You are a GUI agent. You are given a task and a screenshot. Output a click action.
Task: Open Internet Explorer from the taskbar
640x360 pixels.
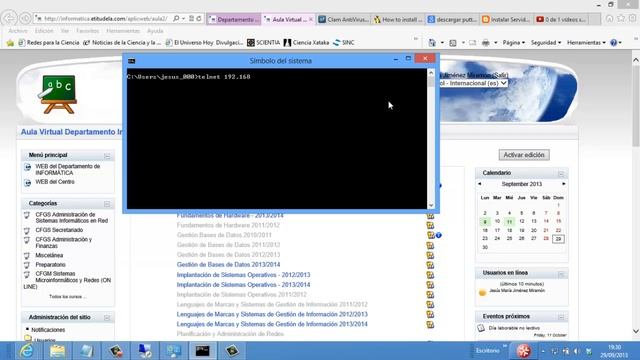[x=27, y=351]
